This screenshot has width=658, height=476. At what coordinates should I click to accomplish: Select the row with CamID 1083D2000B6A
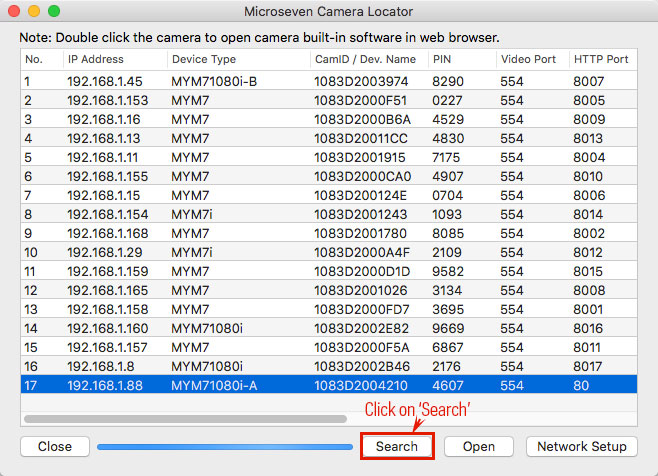pyautogui.click(x=329, y=119)
